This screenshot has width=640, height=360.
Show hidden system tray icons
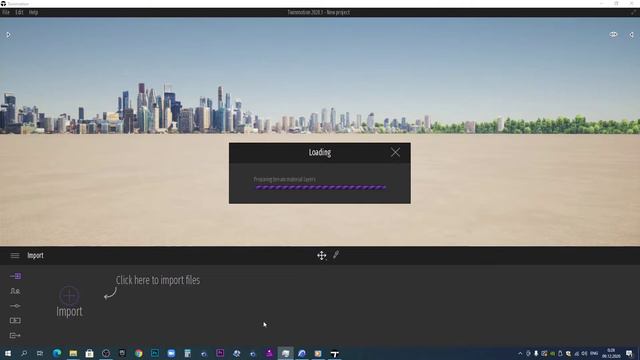[x=520, y=353]
